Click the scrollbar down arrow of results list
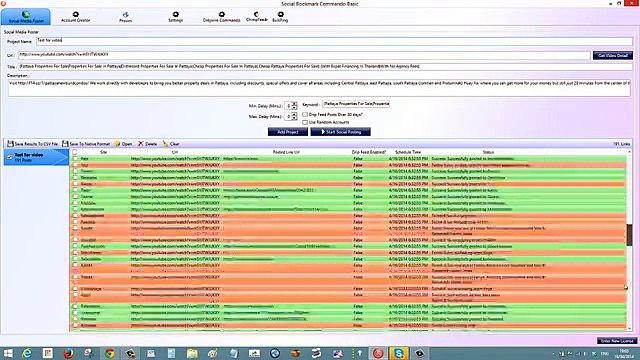640x360 pixels. 629,328
